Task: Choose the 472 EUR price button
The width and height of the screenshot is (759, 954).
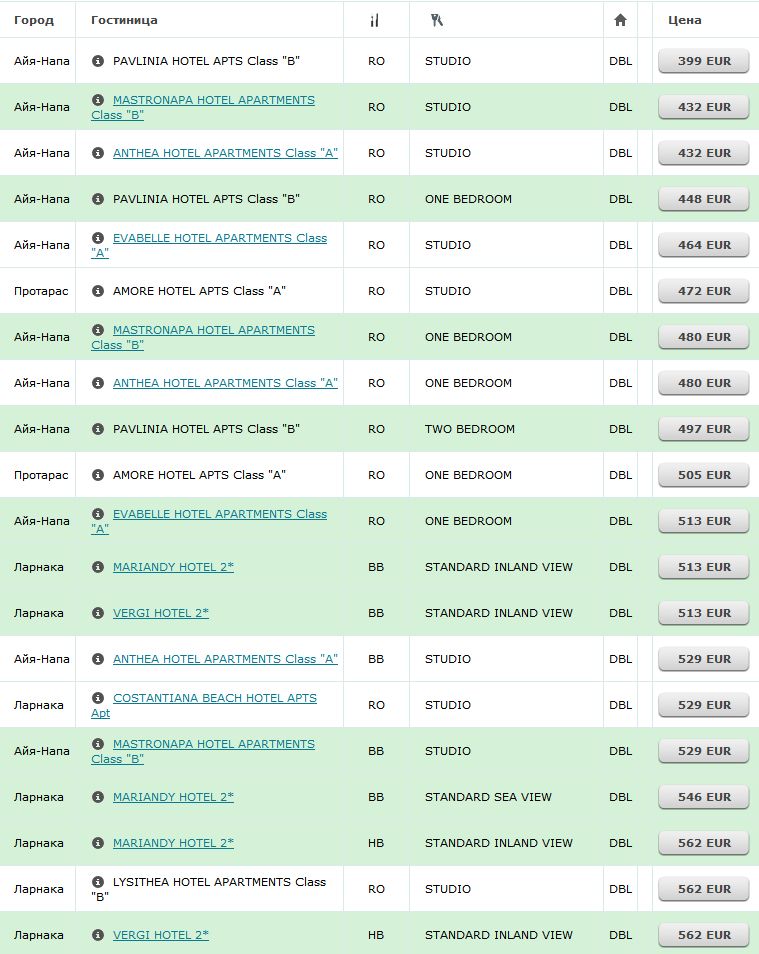Action: (x=704, y=291)
